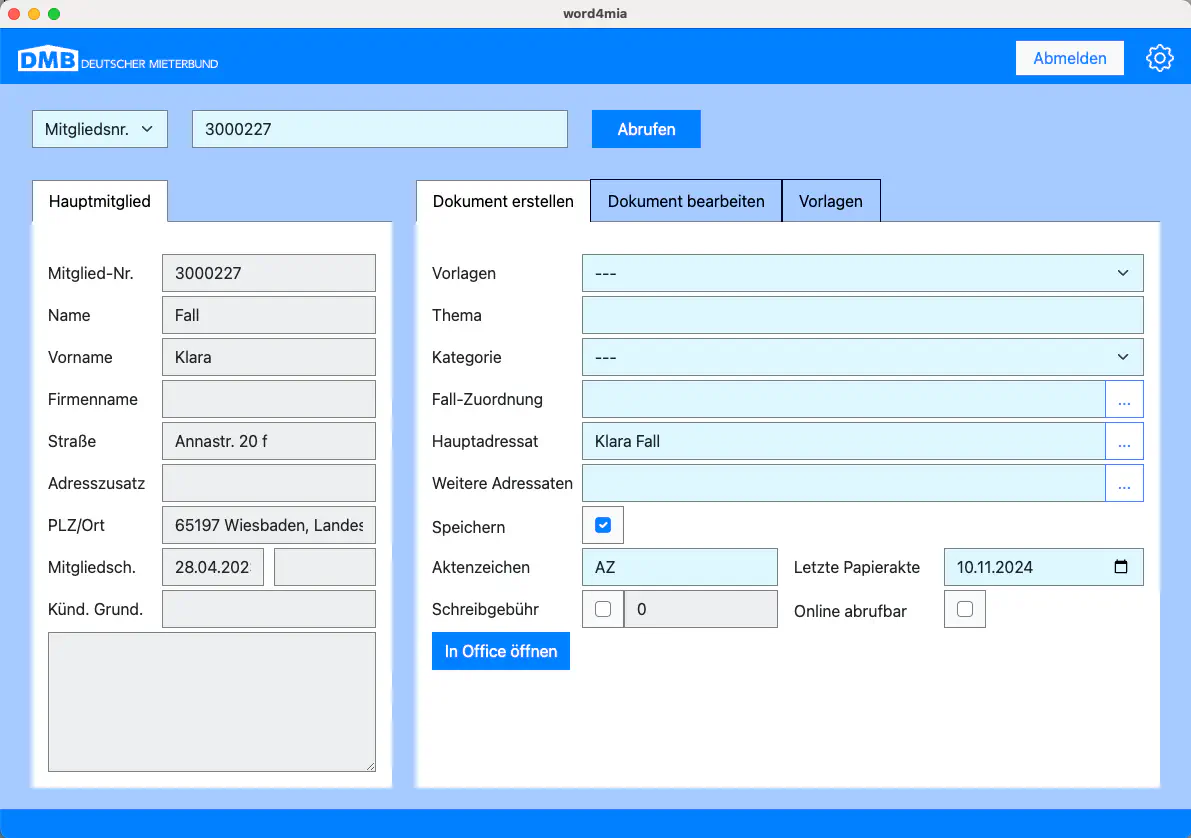Click In Office öffnen button
The width and height of the screenshot is (1191, 838).
coord(501,651)
